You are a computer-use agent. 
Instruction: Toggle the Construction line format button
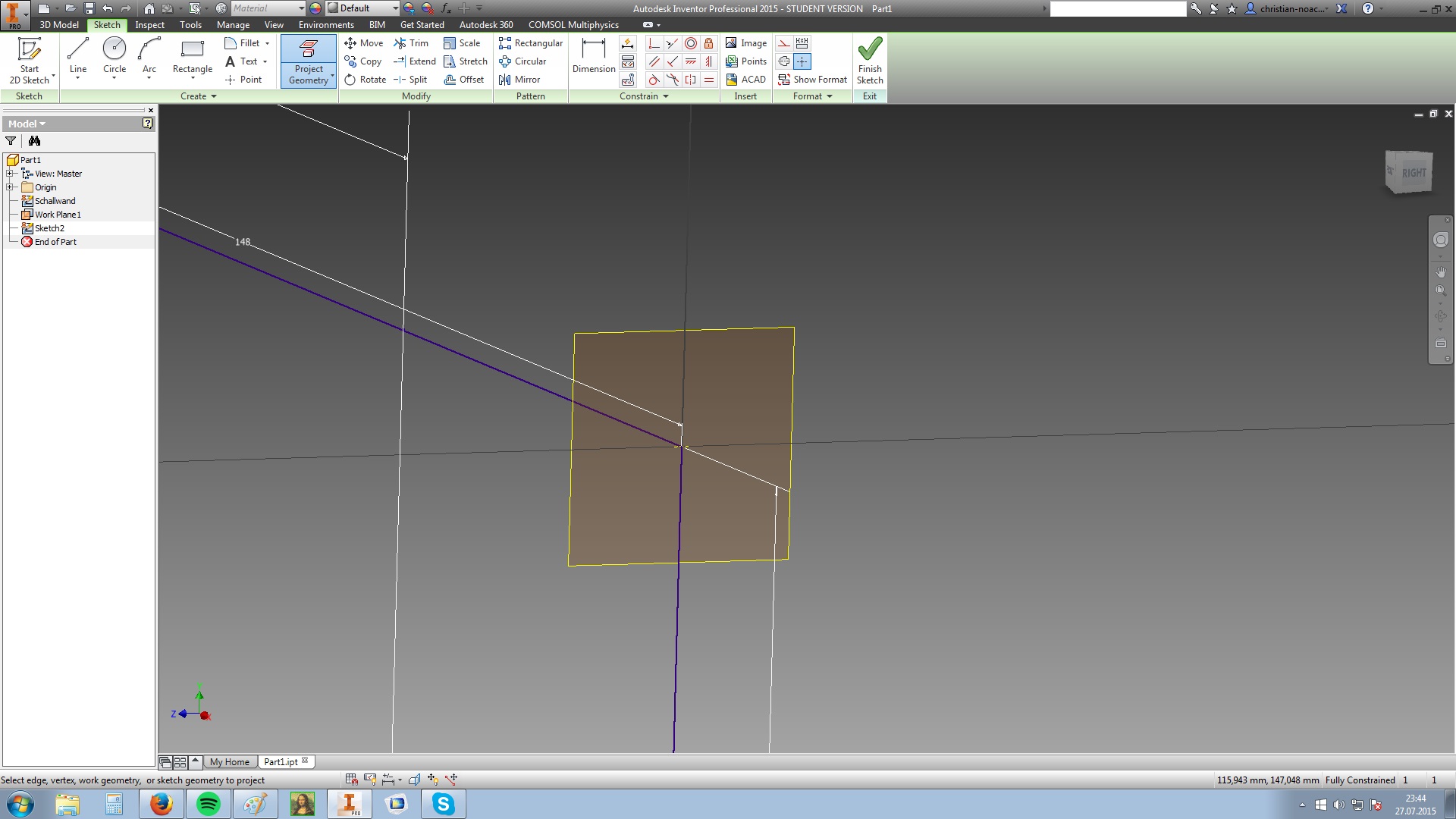(x=784, y=43)
